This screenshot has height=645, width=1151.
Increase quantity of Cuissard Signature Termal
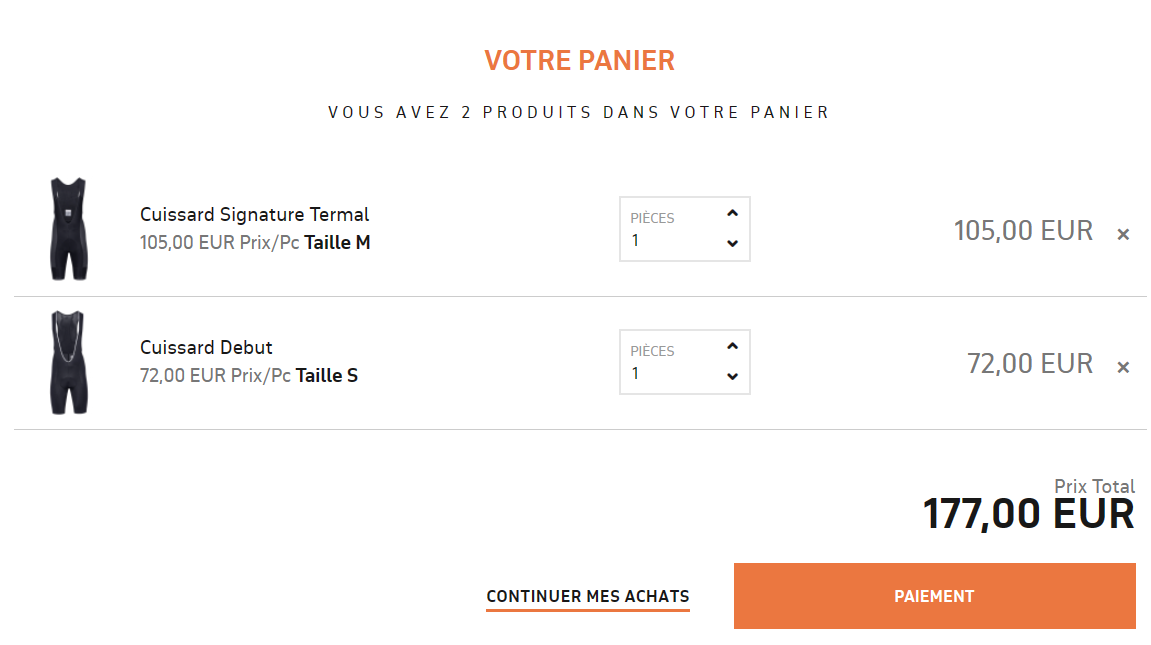pos(732,213)
